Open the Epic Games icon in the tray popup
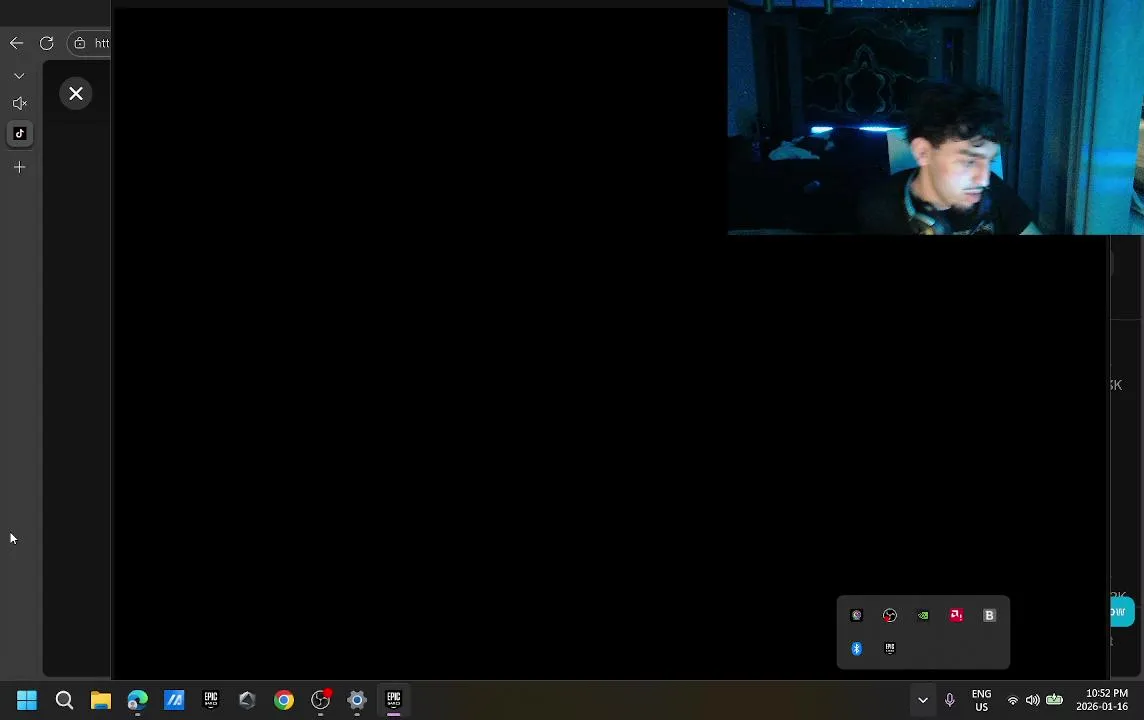 point(889,649)
